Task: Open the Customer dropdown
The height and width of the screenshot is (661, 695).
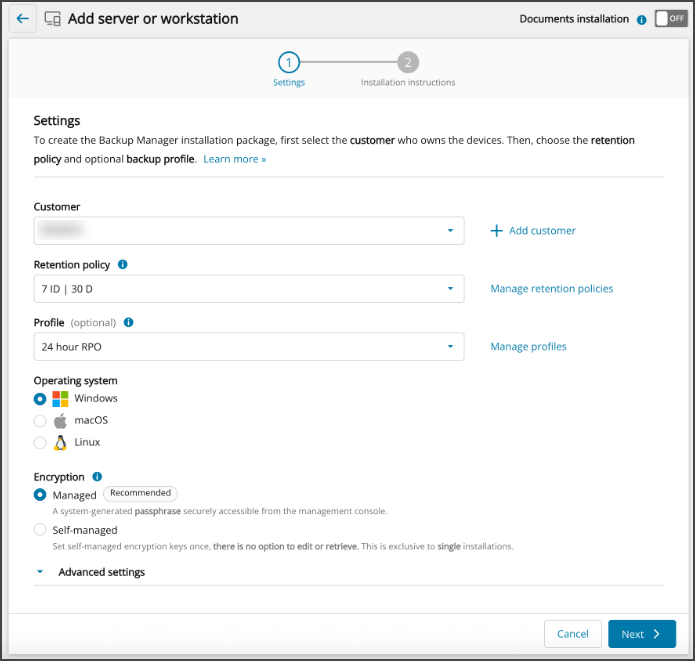Action: click(248, 231)
